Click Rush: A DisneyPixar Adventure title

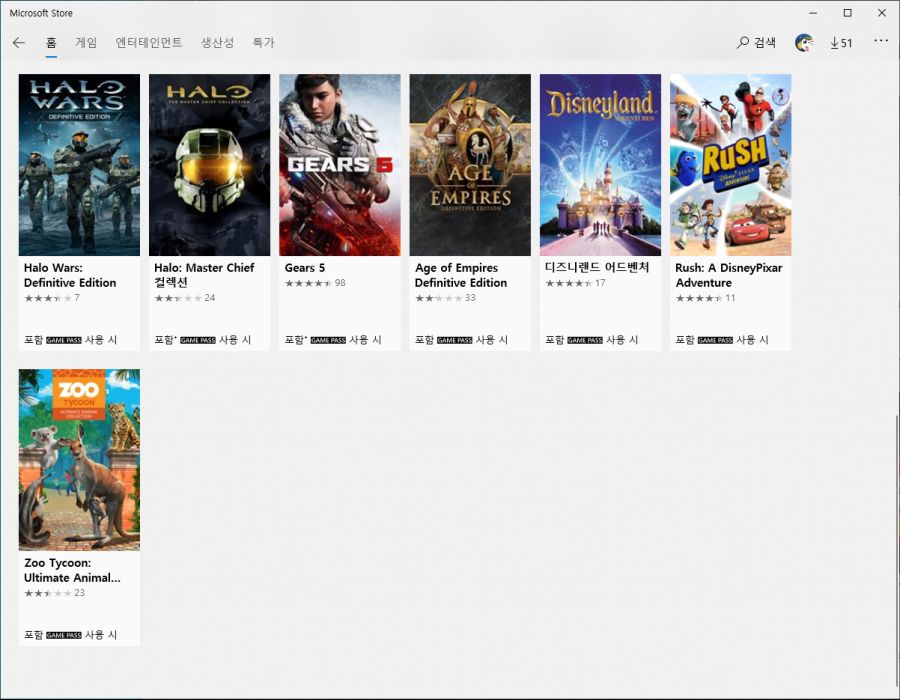click(729, 275)
